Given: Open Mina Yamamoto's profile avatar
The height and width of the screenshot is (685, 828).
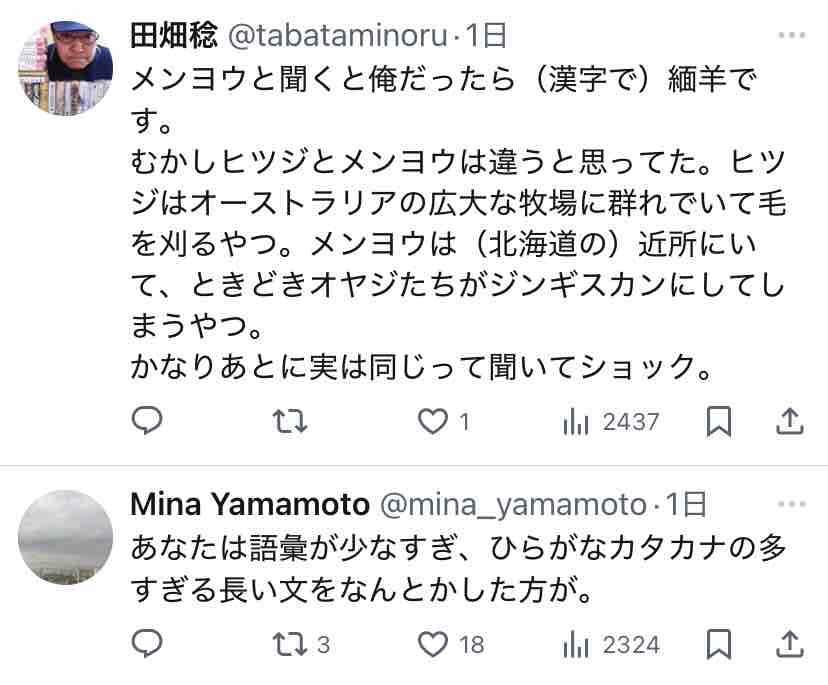Looking at the screenshot, I should pos(66,536).
